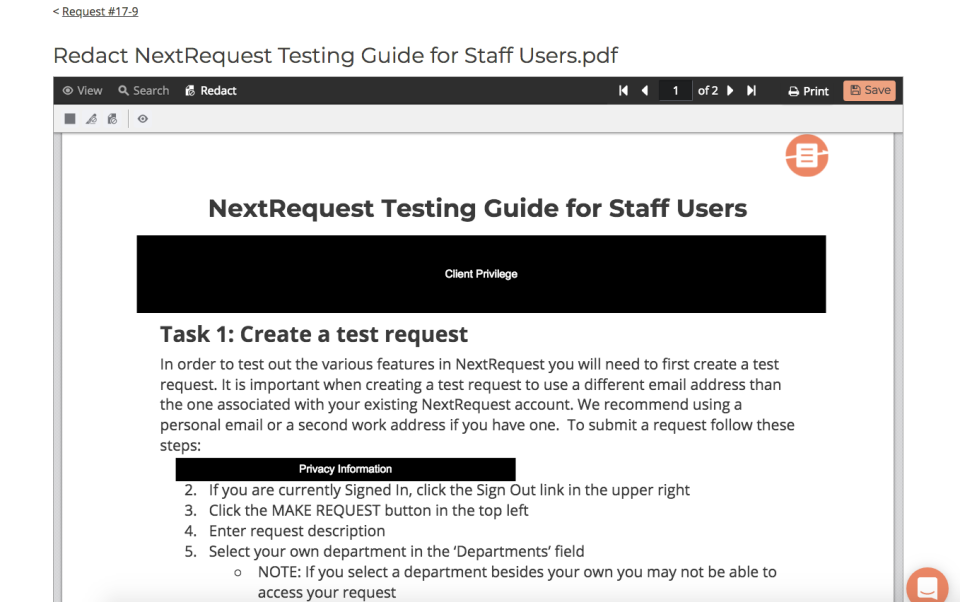Select the black square redaction box tool
Viewport: 960px width, 602px height.
69,118
